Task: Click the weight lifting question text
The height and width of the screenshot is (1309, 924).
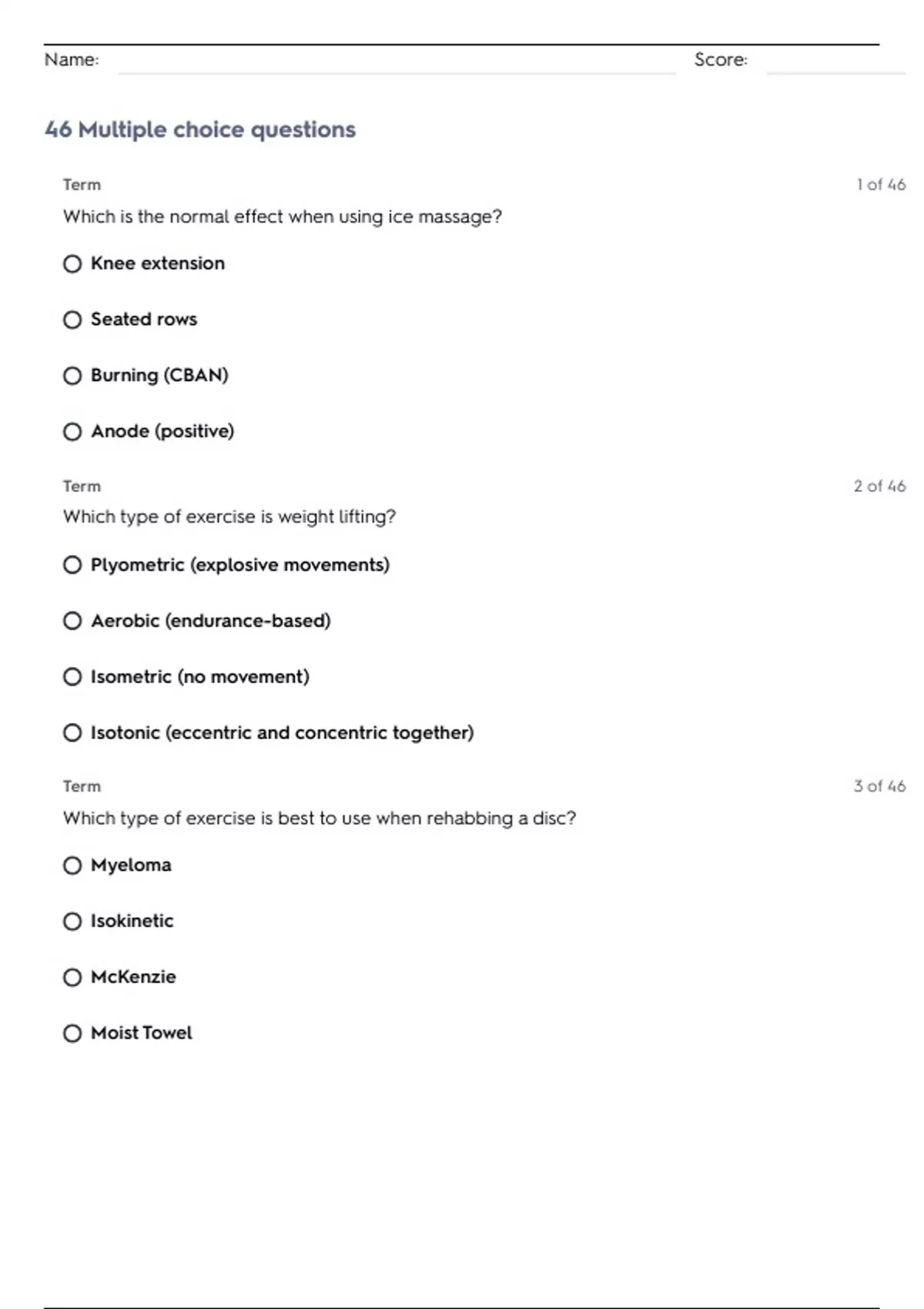Action: pyautogui.click(x=229, y=517)
